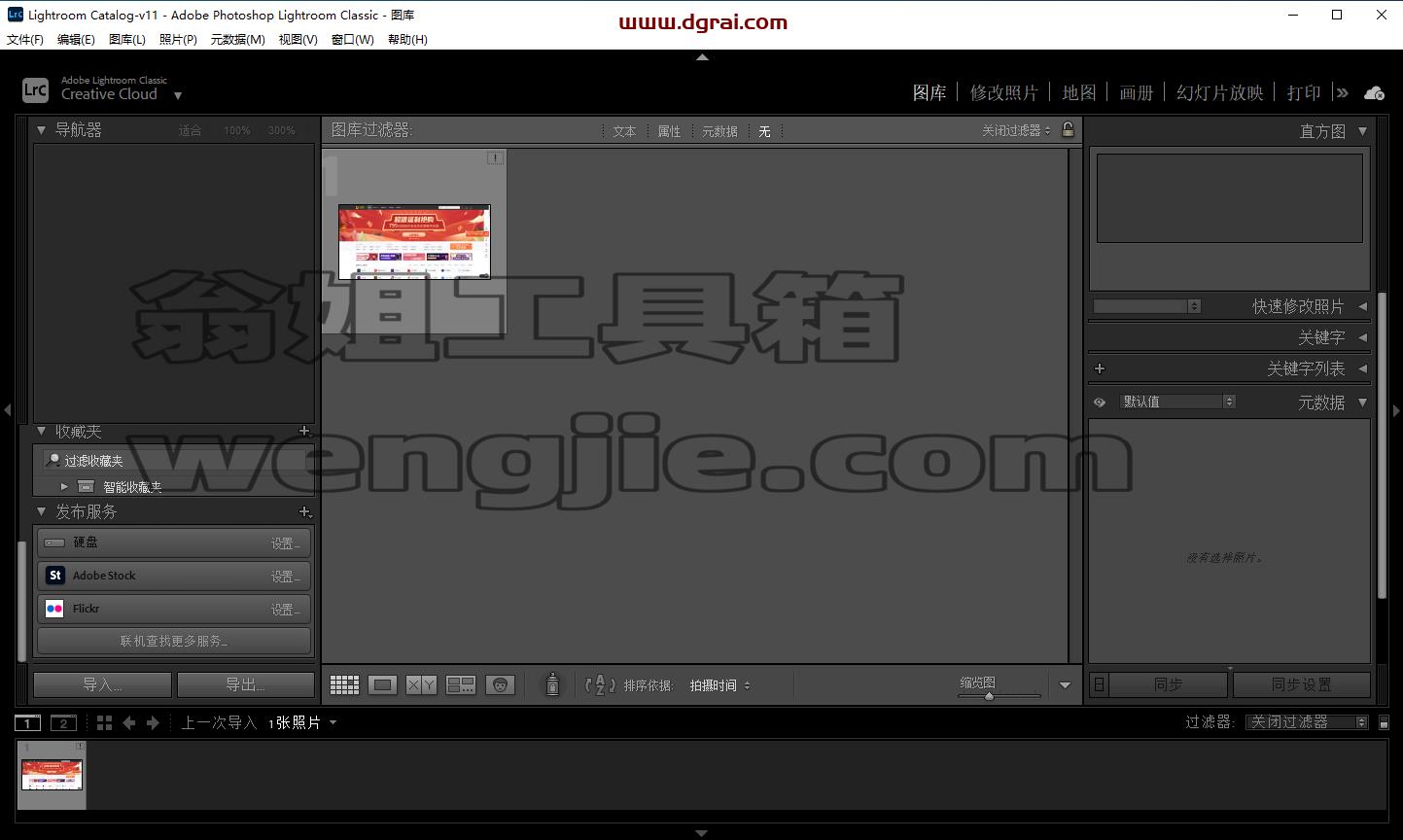
Task: Click the 导出... button
Action: pos(245,684)
